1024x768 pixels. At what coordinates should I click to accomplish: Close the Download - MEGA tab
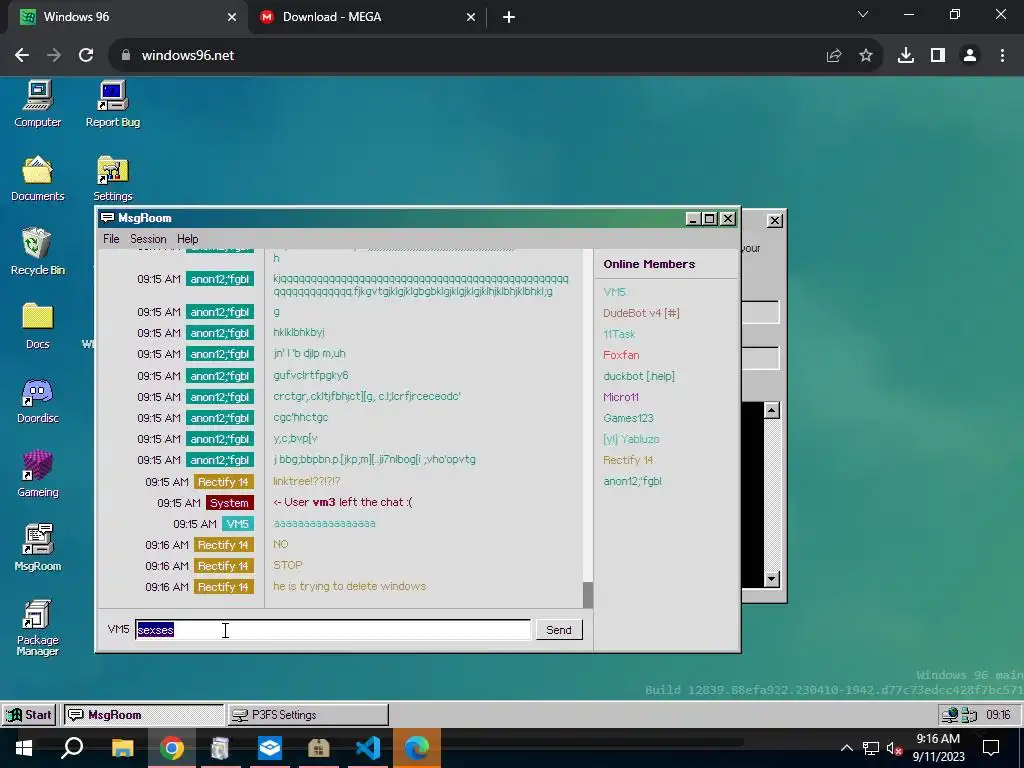[471, 17]
